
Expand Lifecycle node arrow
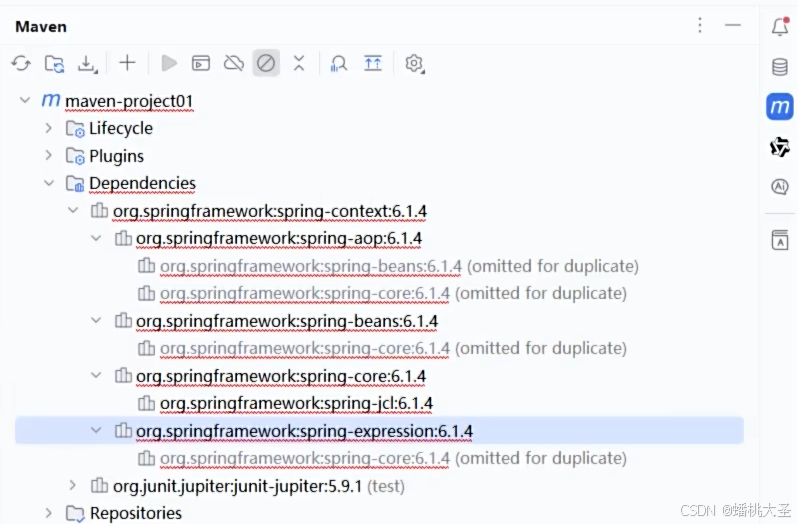click(48, 127)
